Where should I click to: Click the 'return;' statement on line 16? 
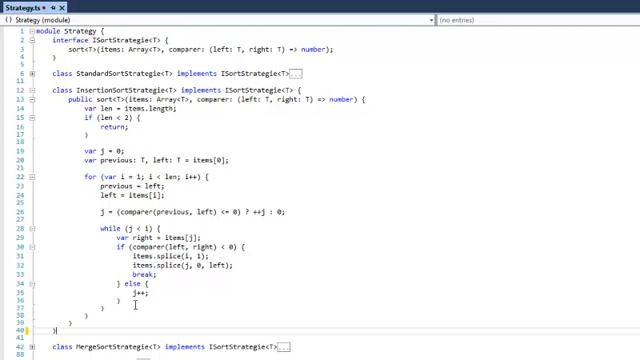click(114, 127)
